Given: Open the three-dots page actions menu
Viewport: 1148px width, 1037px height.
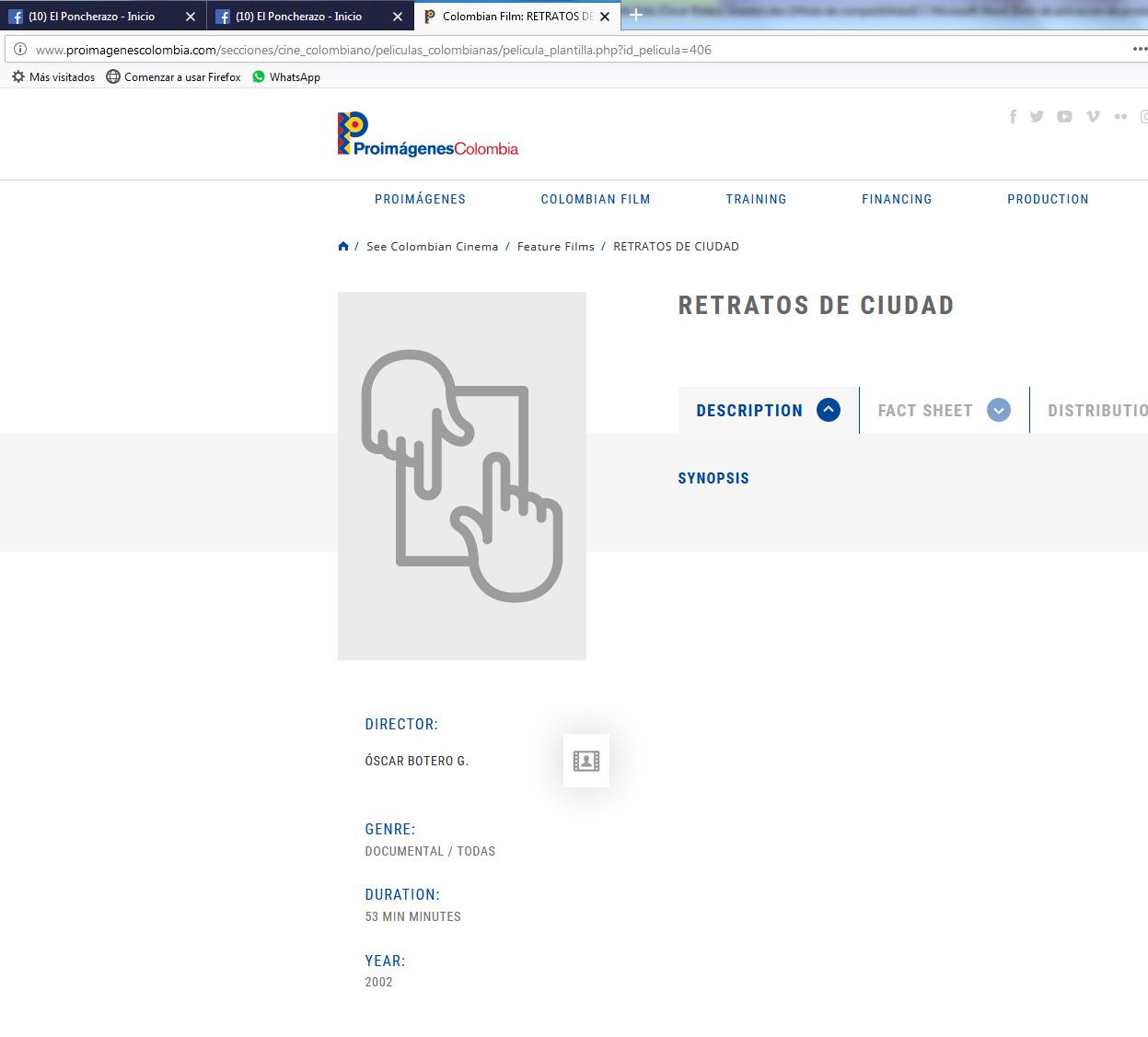Looking at the screenshot, I should tap(1139, 50).
